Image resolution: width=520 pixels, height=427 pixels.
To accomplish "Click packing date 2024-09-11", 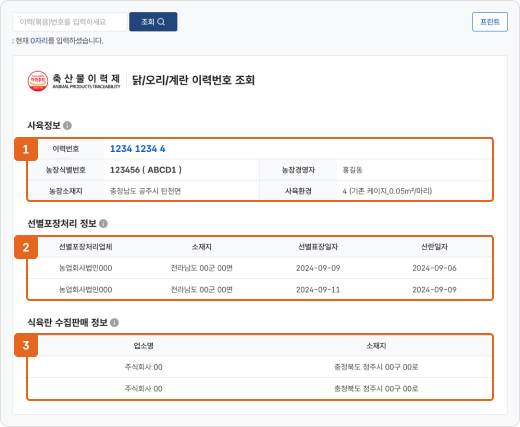I will point(318,290).
